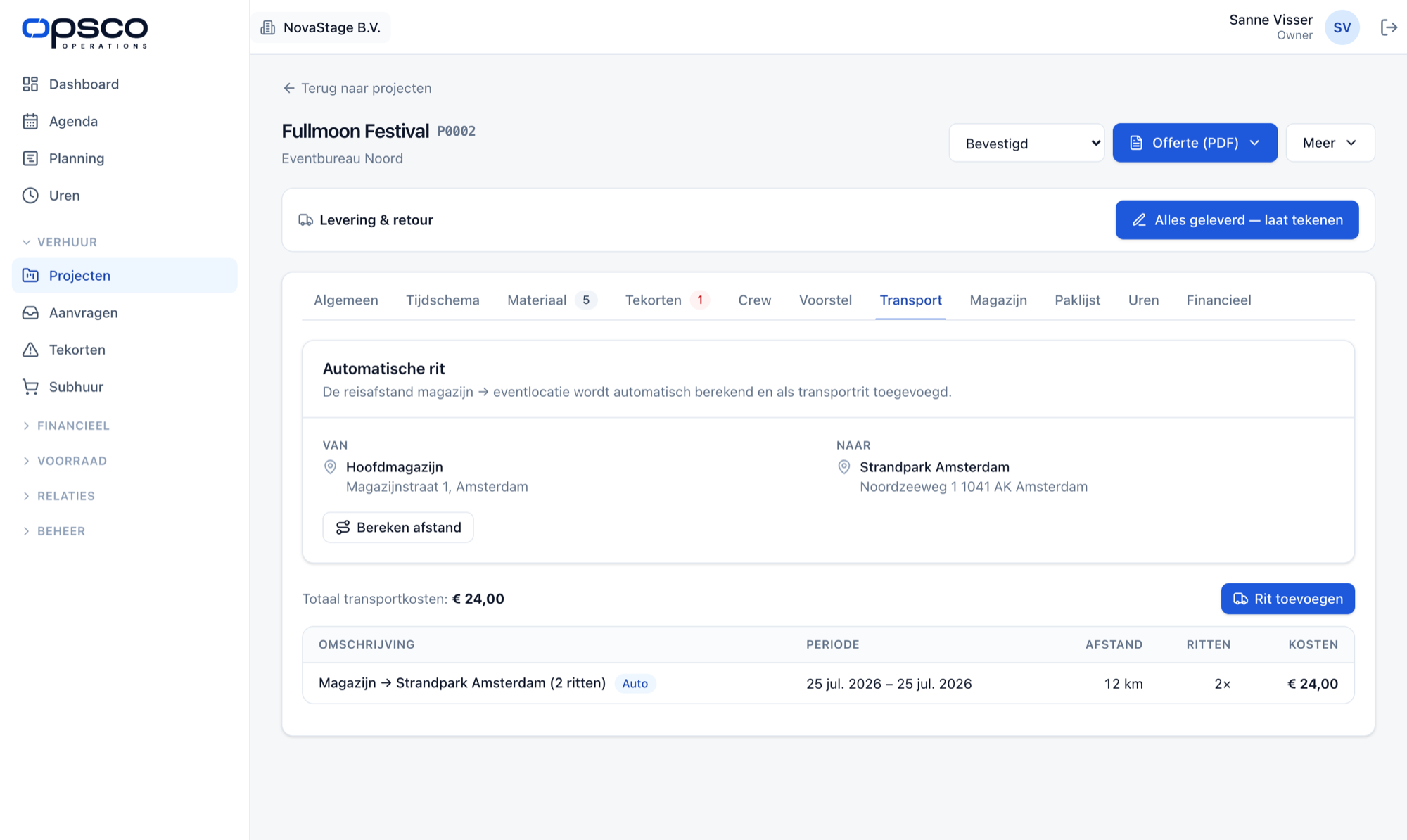Click the SV user avatar
Image resolution: width=1407 pixels, height=840 pixels.
click(x=1342, y=27)
